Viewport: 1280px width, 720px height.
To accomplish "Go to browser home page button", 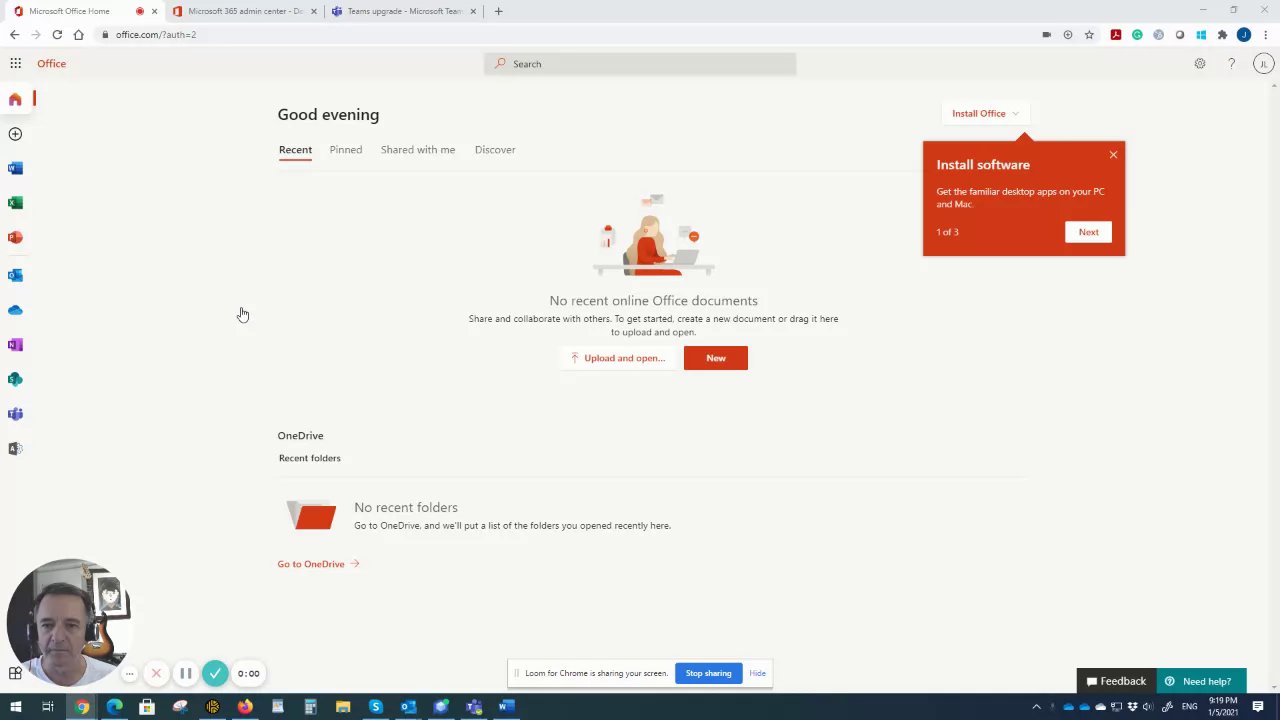I will pos(78,34).
